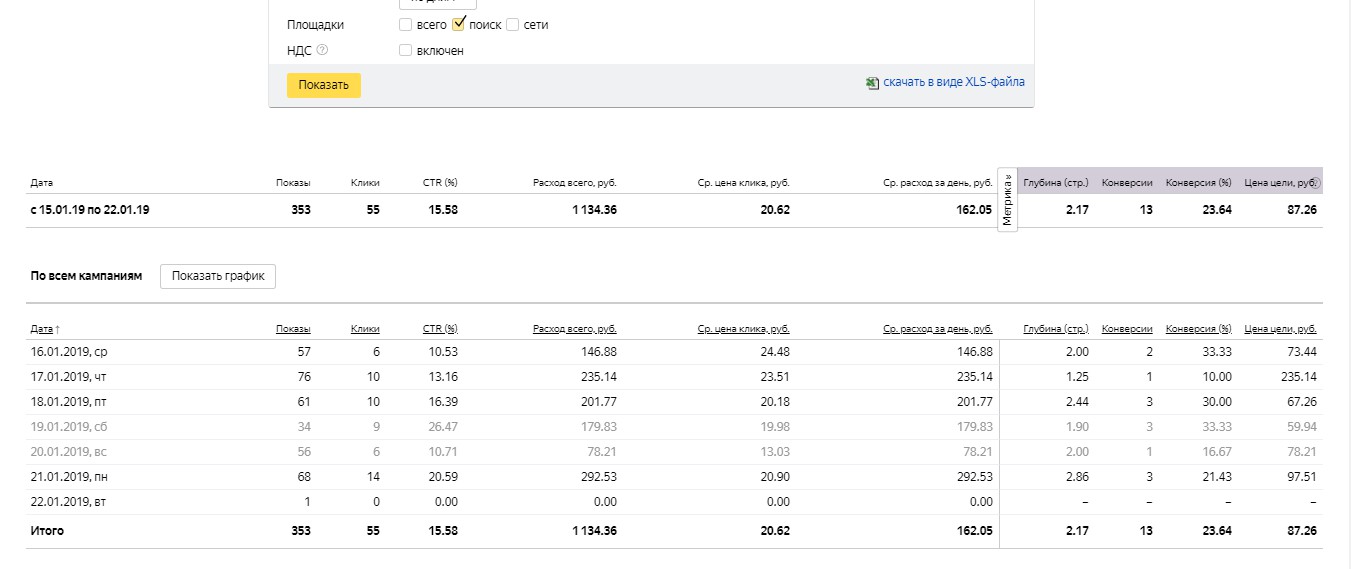
Task: Uncheck the 'поиск' platforms checkbox
Action: coord(459,25)
